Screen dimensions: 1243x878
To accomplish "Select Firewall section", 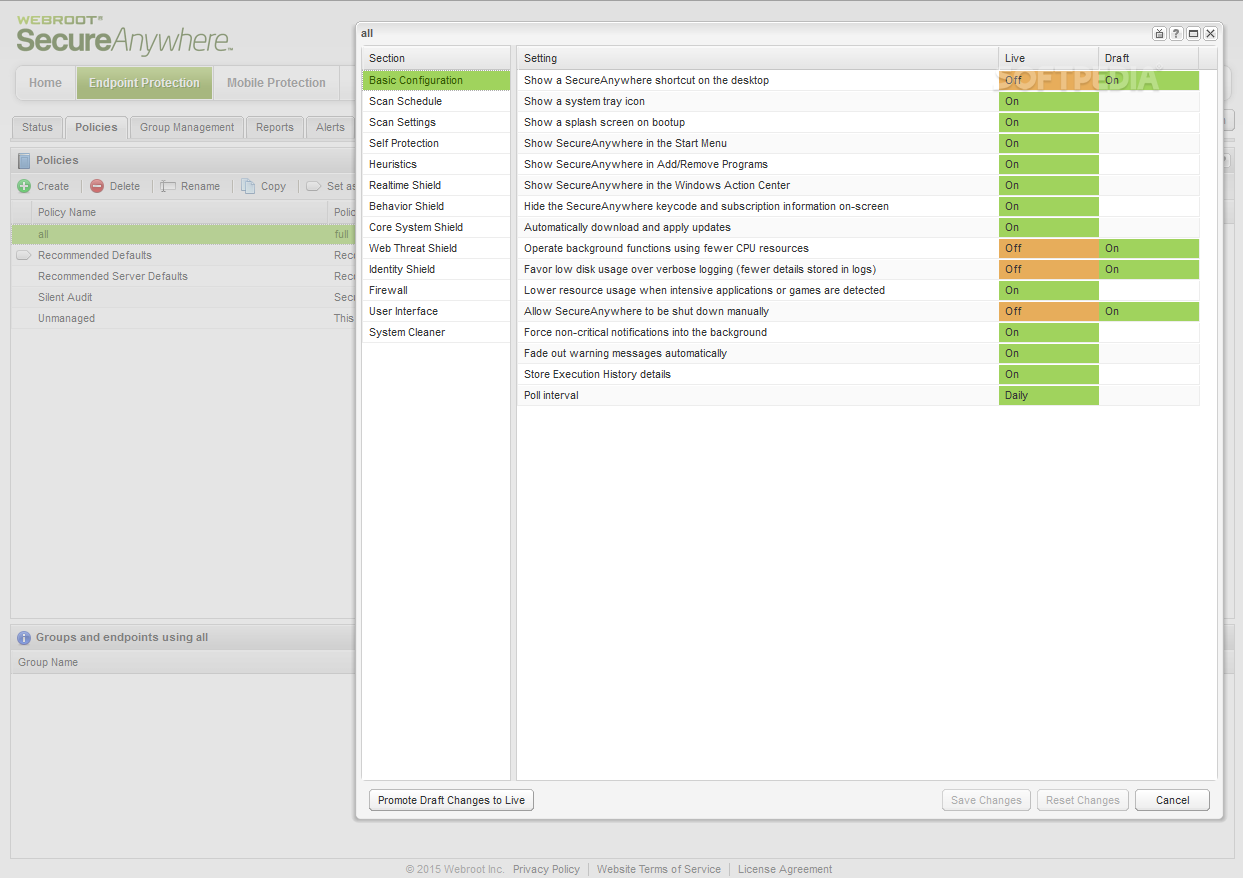I will click(436, 290).
